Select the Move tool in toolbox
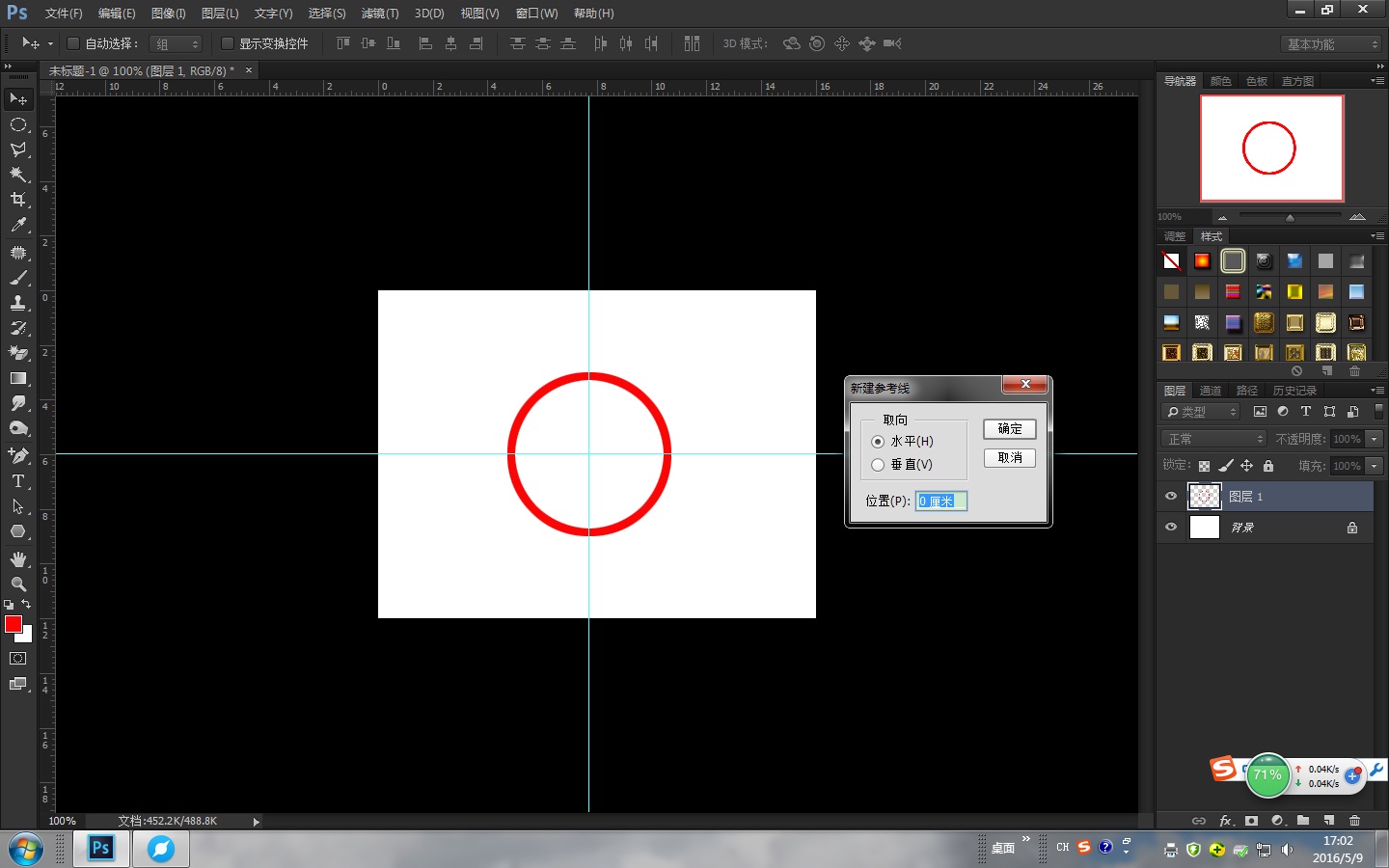 point(18,99)
